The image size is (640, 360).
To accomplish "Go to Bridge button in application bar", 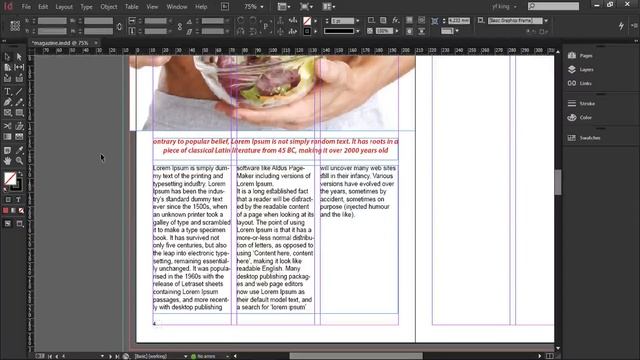I will click(x=225, y=7).
